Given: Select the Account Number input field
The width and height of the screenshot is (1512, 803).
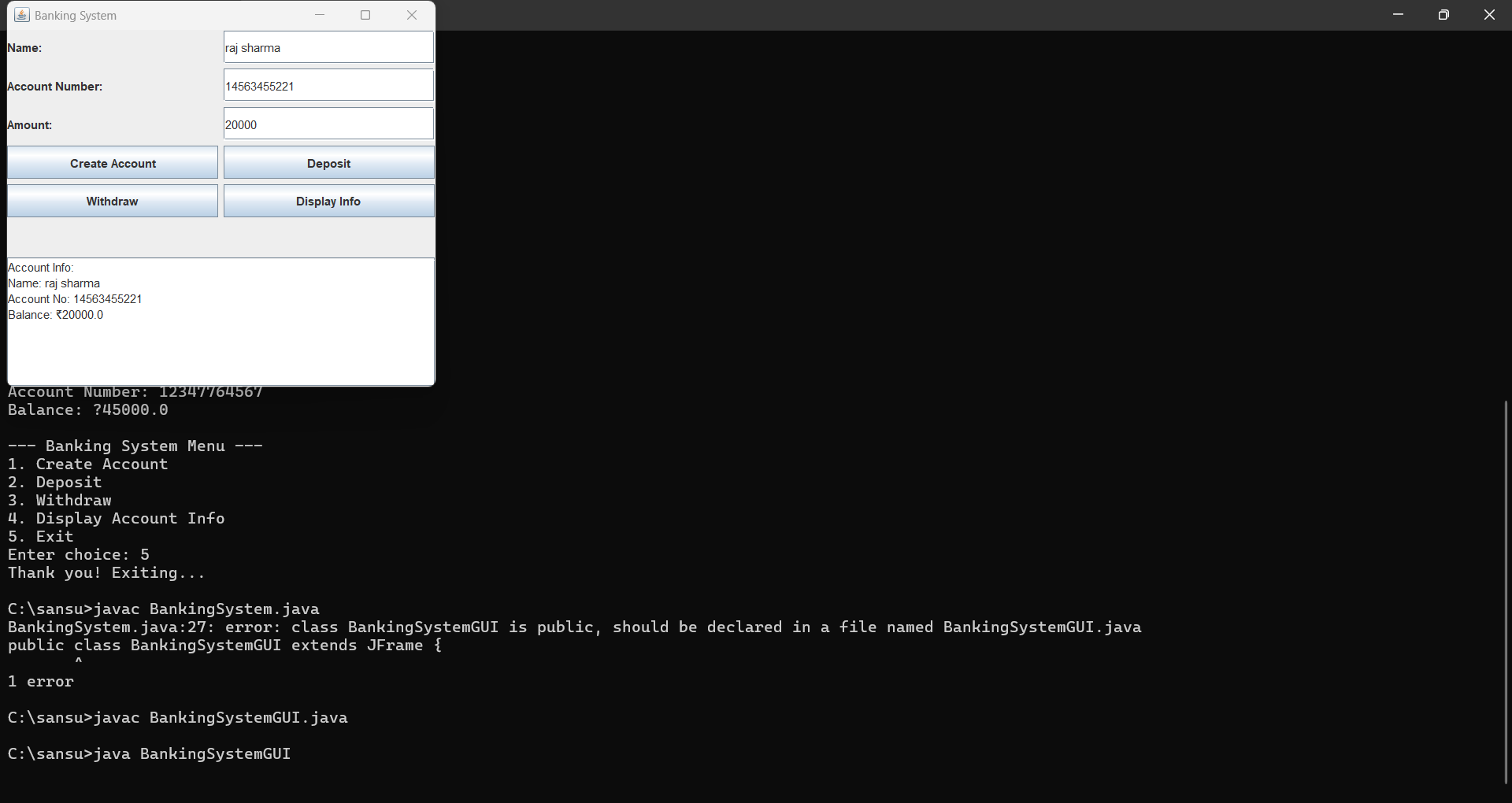Looking at the screenshot, I should [328, 85].
